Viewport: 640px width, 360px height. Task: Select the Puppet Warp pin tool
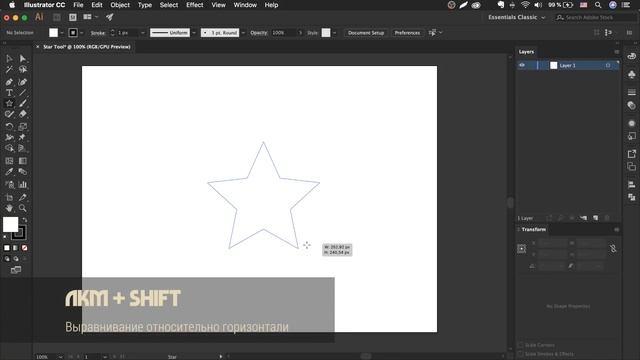point(22,137)
